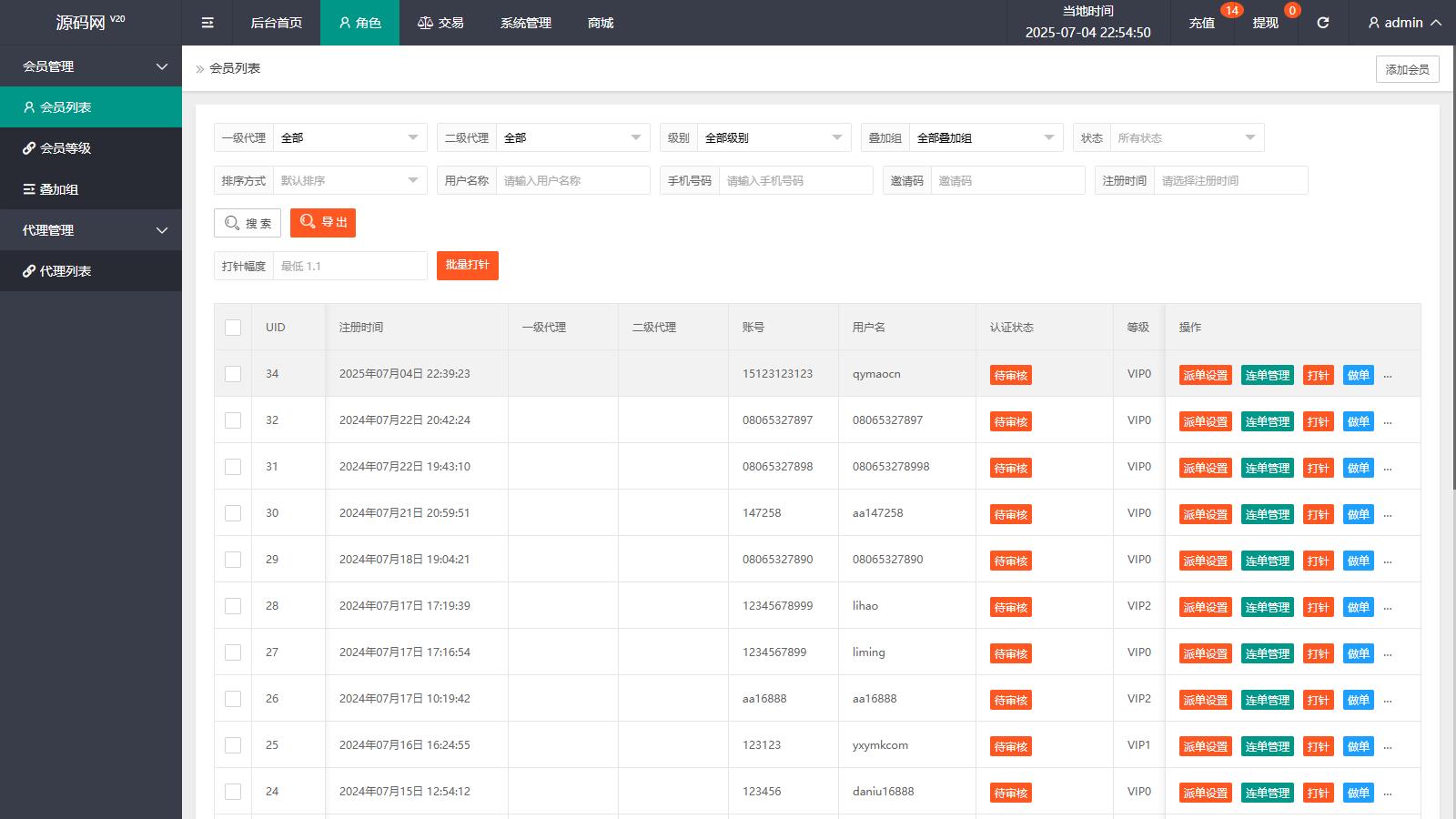Open the 状态 status dropdown
This screenshot has width=1456, height=819.
(x=1186, y=137)
